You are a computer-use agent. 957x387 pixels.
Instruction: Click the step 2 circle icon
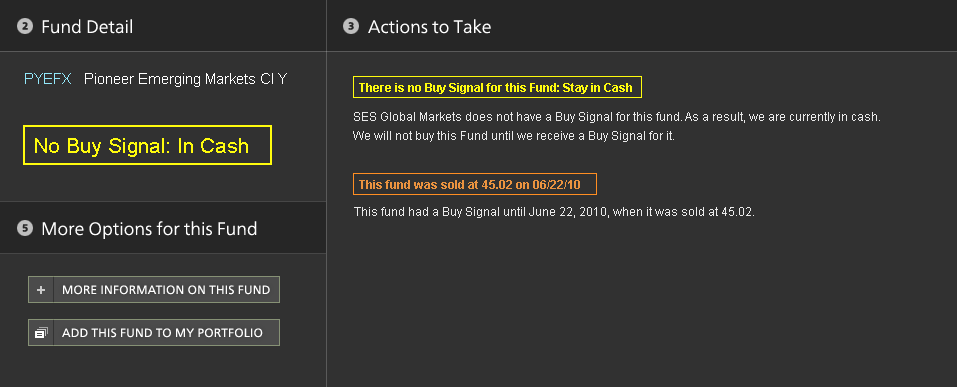(x=24, y=27)
